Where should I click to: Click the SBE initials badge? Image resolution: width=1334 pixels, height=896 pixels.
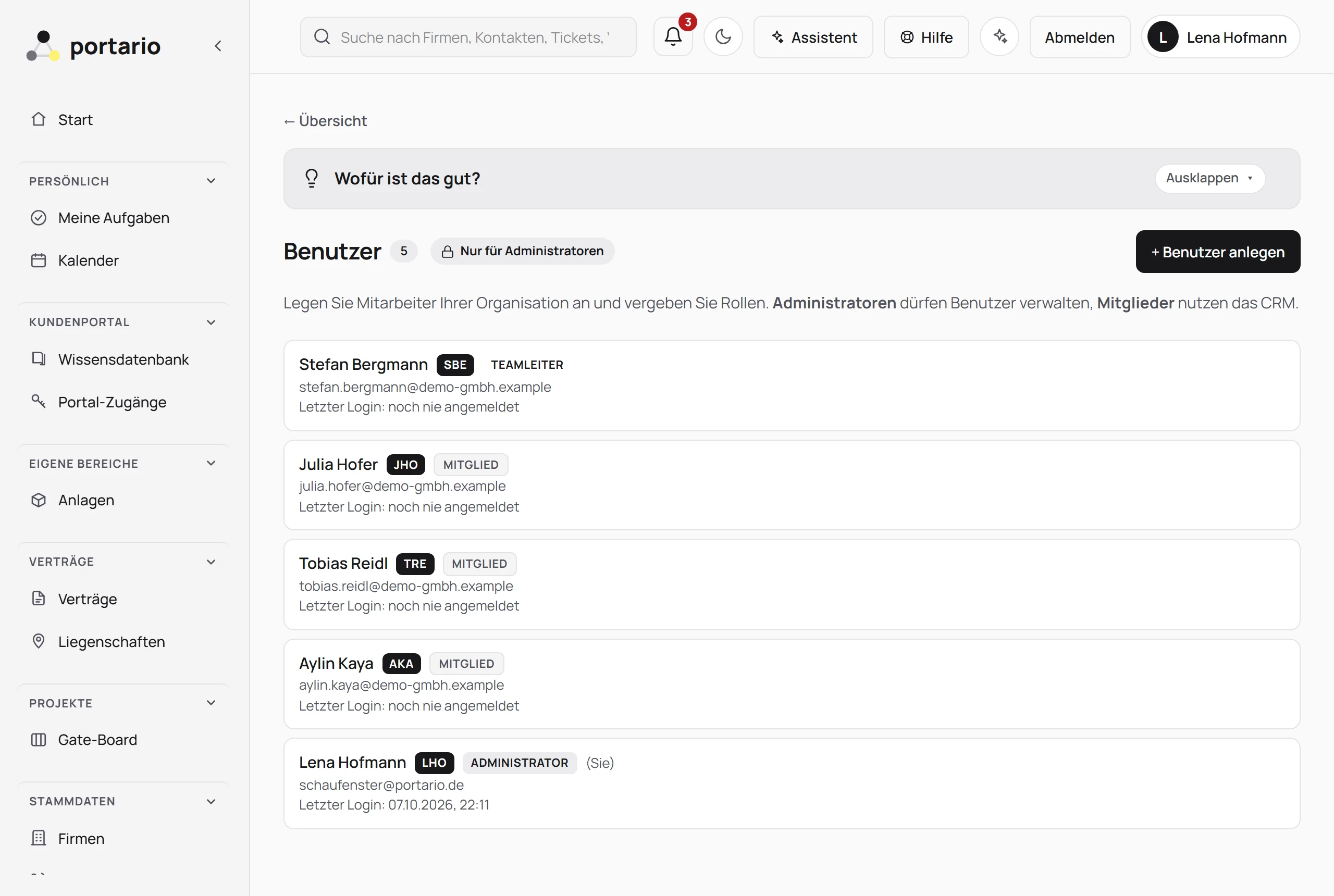455,365
